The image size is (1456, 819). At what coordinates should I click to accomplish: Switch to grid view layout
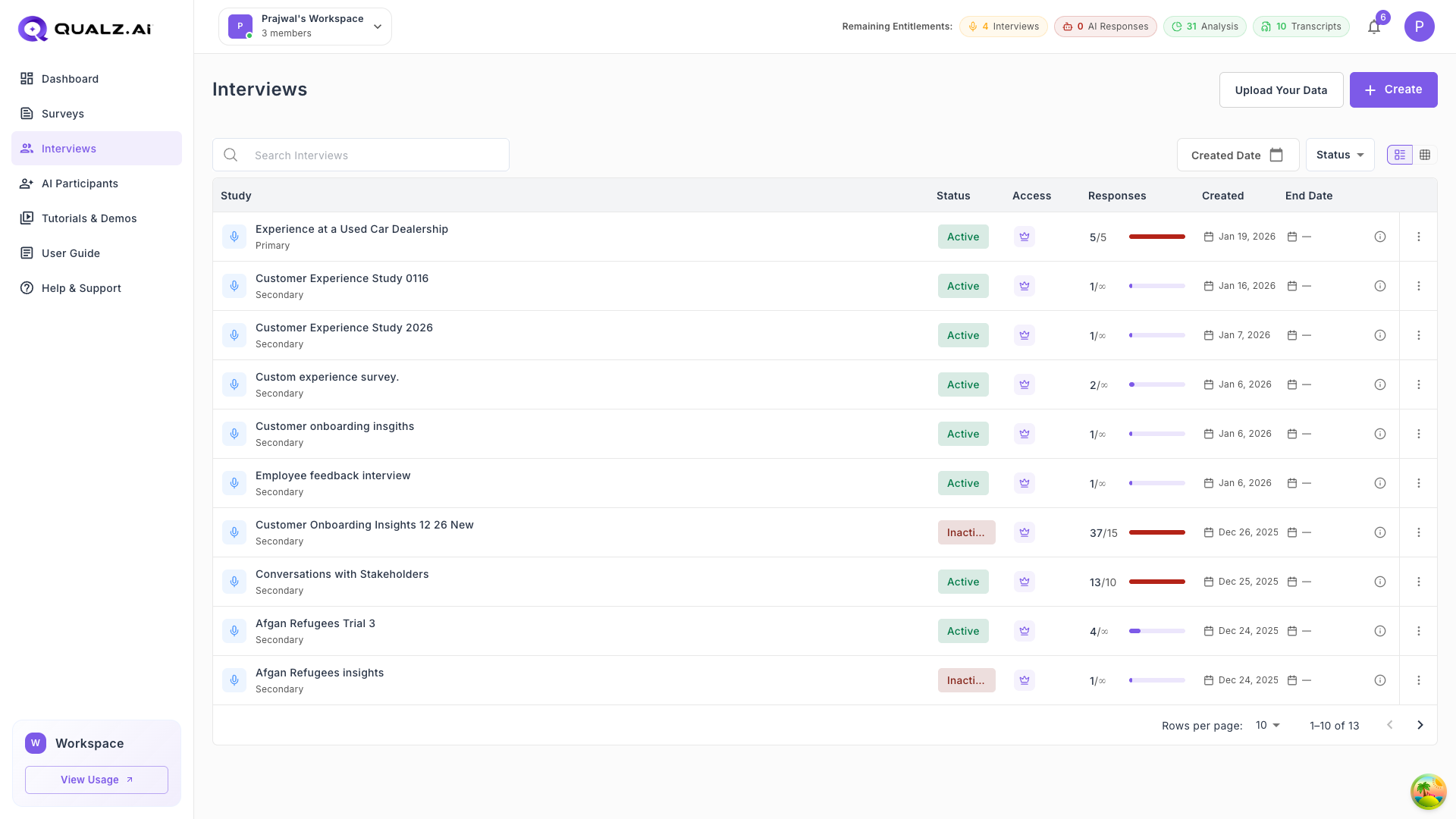[x=1425, y=155]
